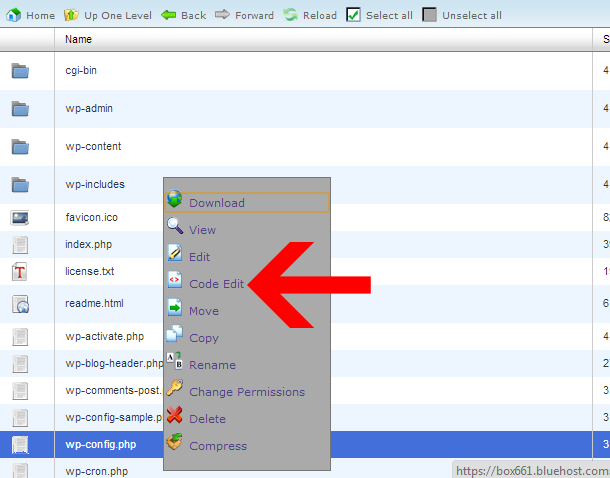610x478 pixels.
Task: Reload the file listing
Action: pyautogui.click(x=290, y=15)
